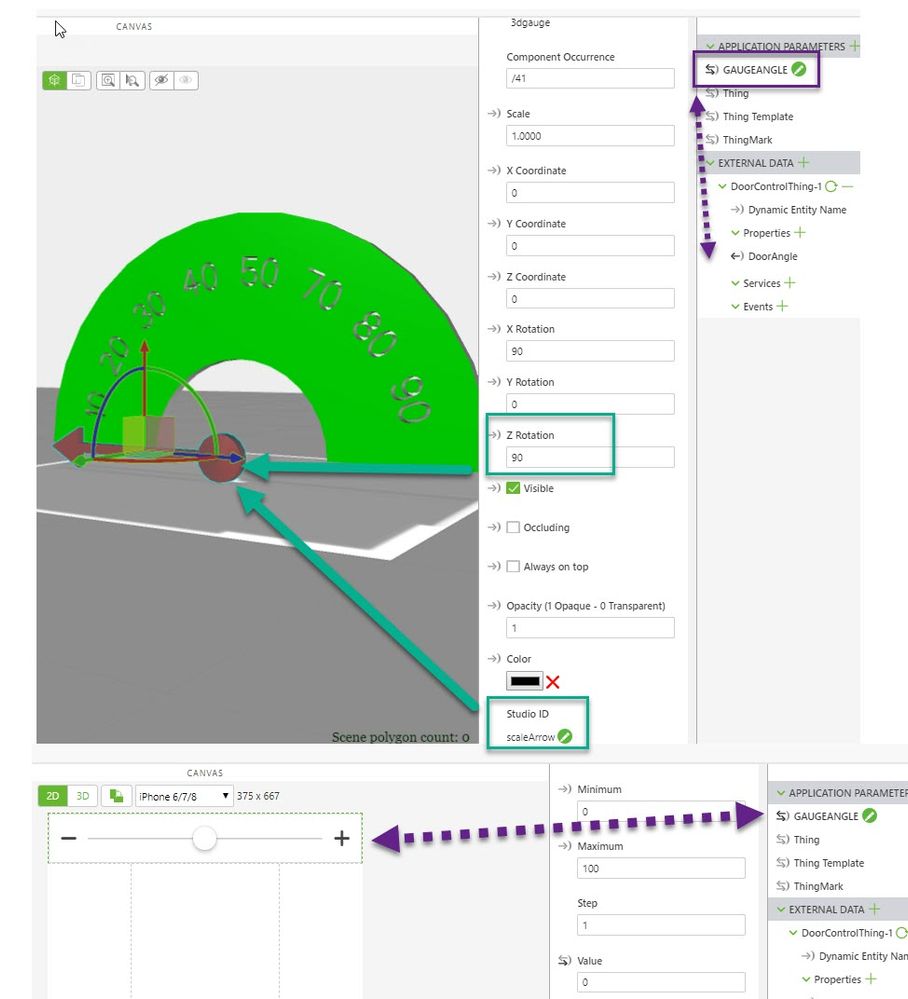Click the Component Occurrence field
Image resolution: width=908 pixels, height=999 pixels.
(x=590, y=78)
